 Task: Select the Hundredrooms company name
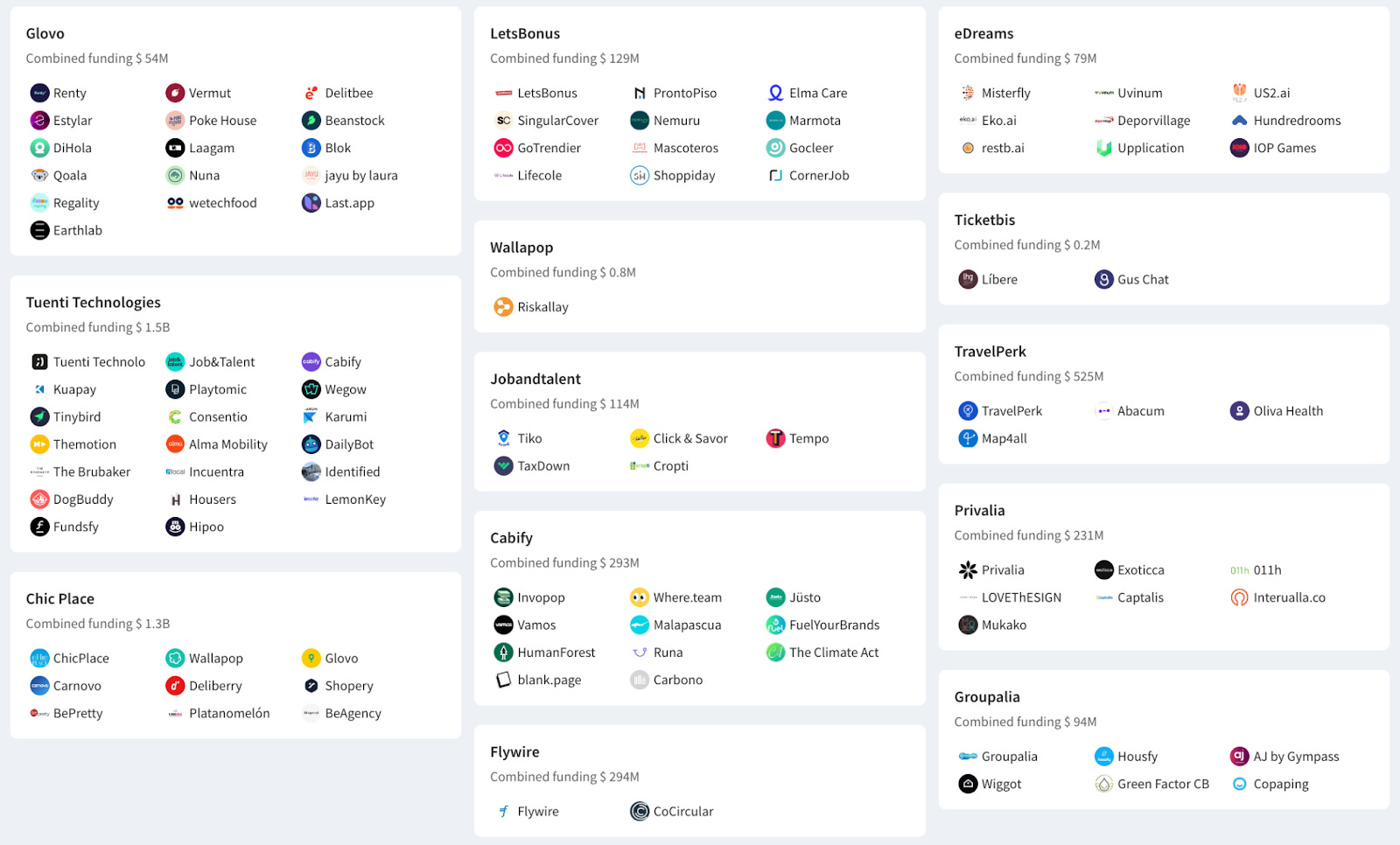click(1297, 121)
